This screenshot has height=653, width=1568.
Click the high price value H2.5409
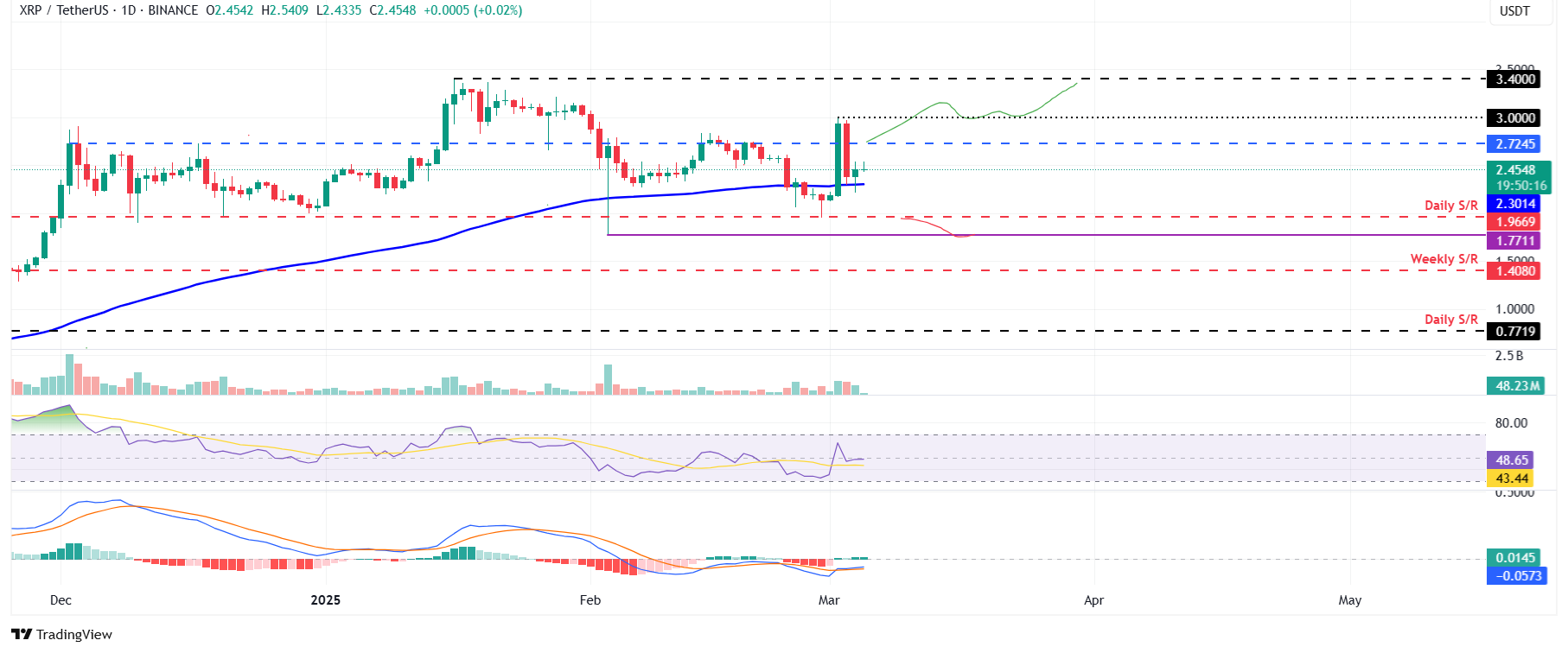(x=284, y=10)
